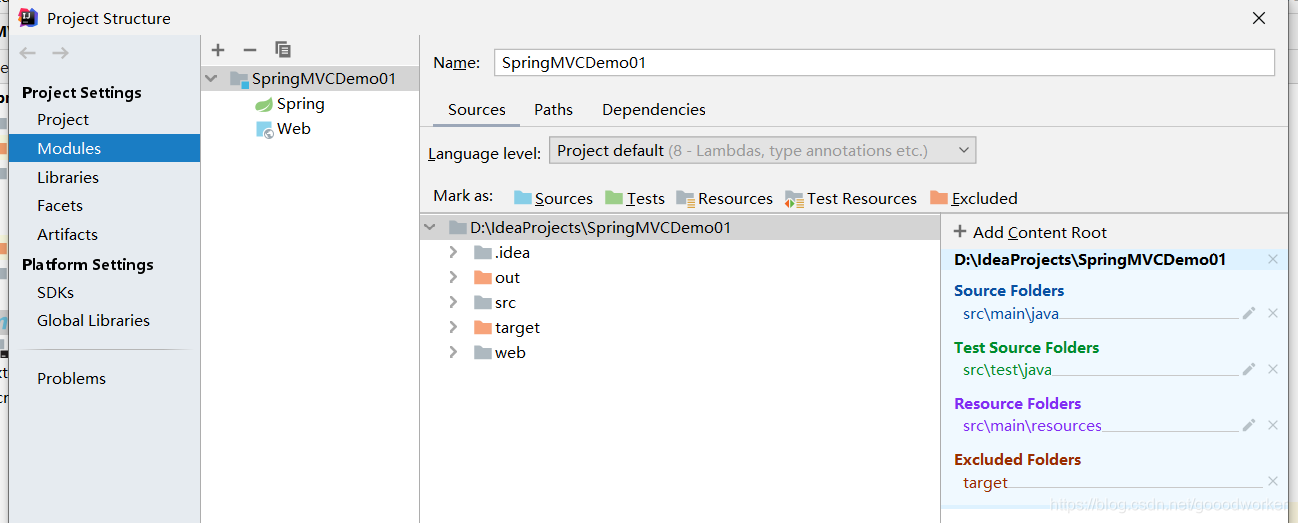Expand the web folder

[x=453, y=352]
